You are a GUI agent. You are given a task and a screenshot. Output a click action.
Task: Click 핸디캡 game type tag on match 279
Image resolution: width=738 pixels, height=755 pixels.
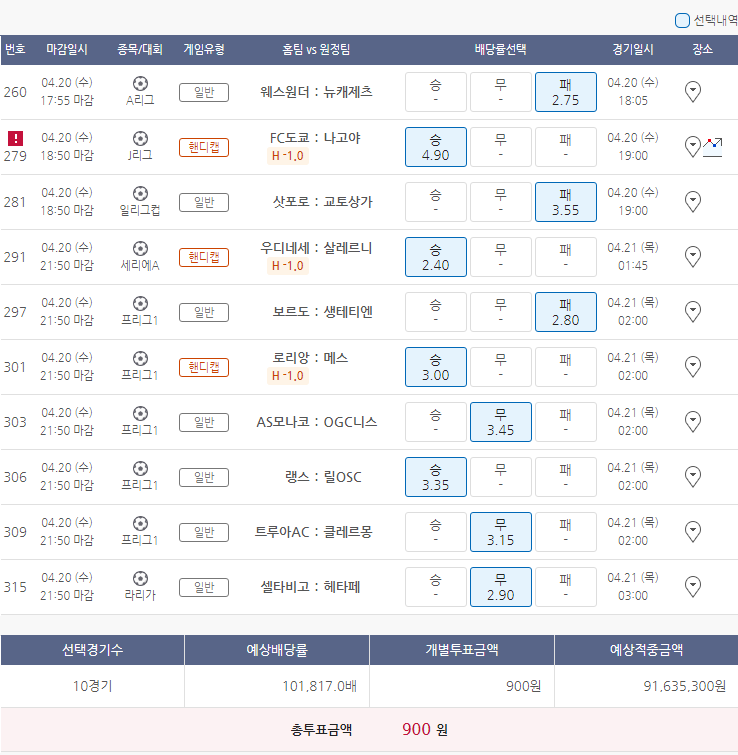(x=204, y=147)
